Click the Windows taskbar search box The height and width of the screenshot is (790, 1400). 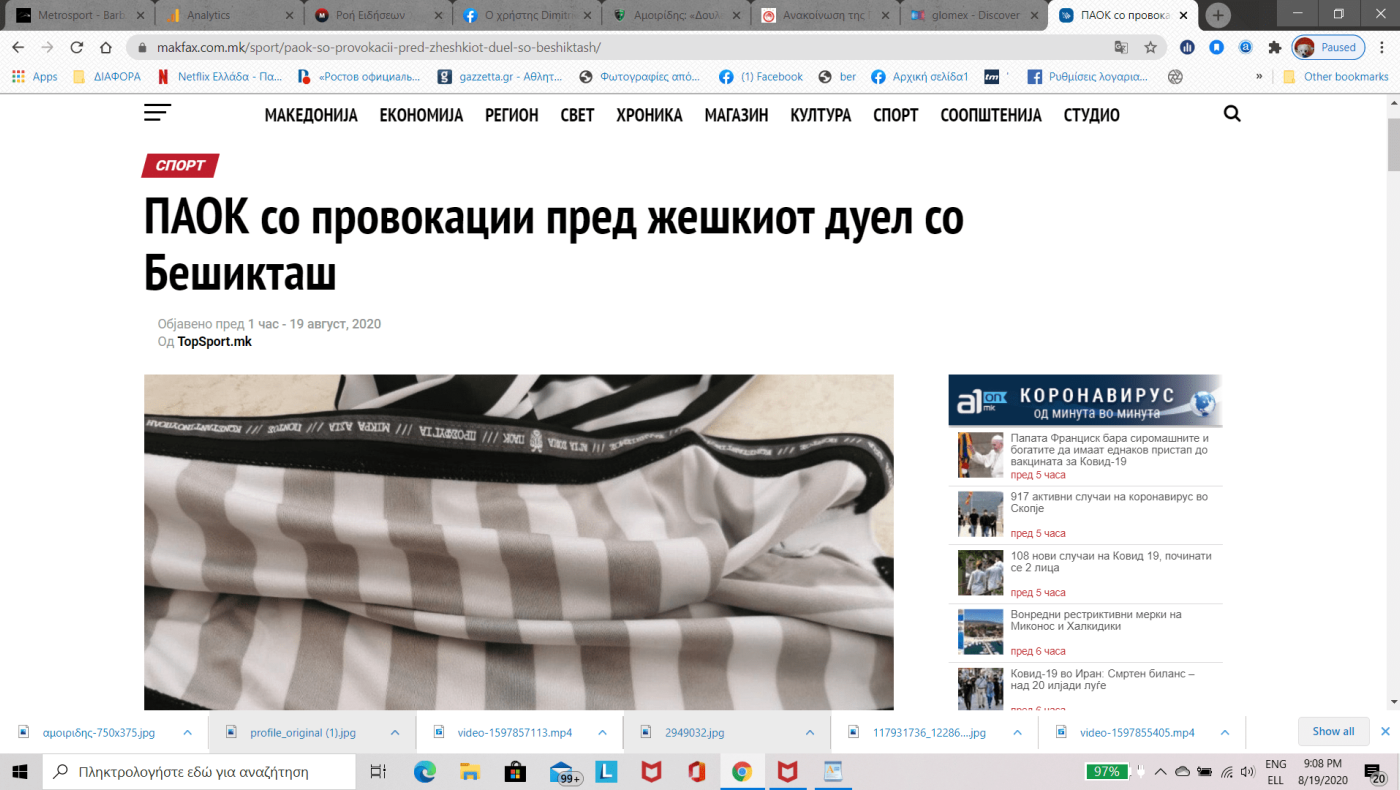click(x=200, y=771)
